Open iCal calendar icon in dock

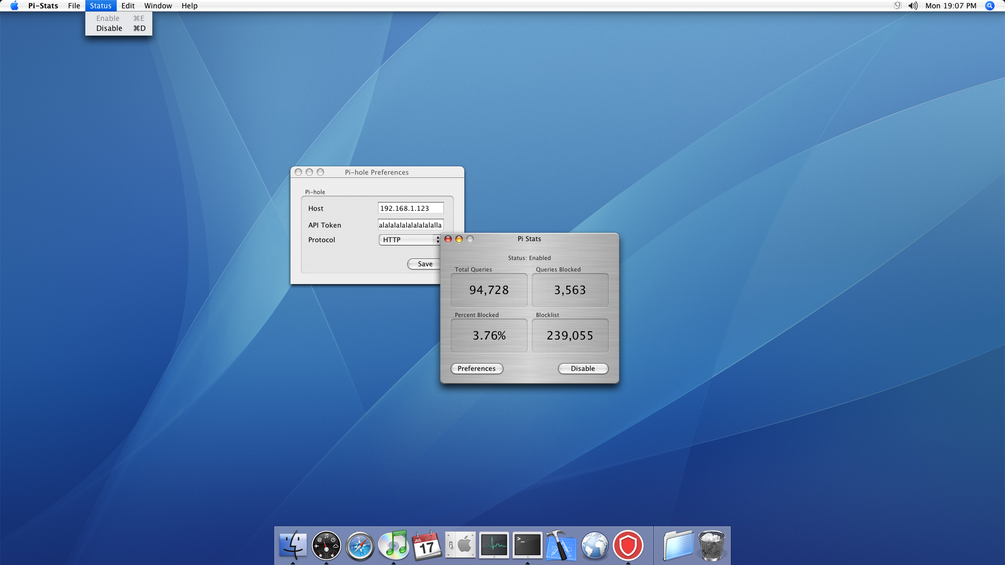[x=426, y=546]
